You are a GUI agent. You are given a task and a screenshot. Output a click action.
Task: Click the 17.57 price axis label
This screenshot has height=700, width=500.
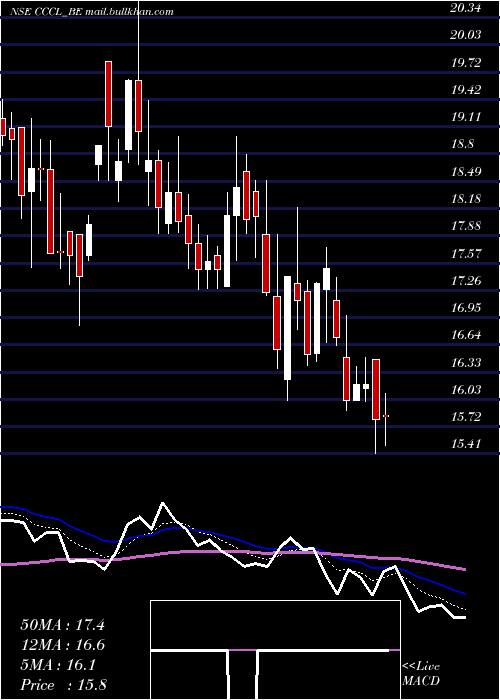(466, 254)
